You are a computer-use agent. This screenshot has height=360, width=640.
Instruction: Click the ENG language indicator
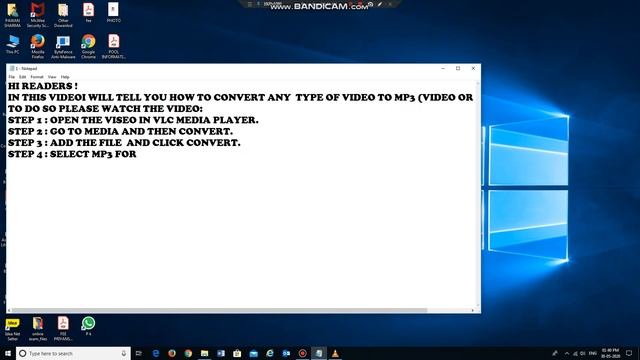(x=593, y=353)
